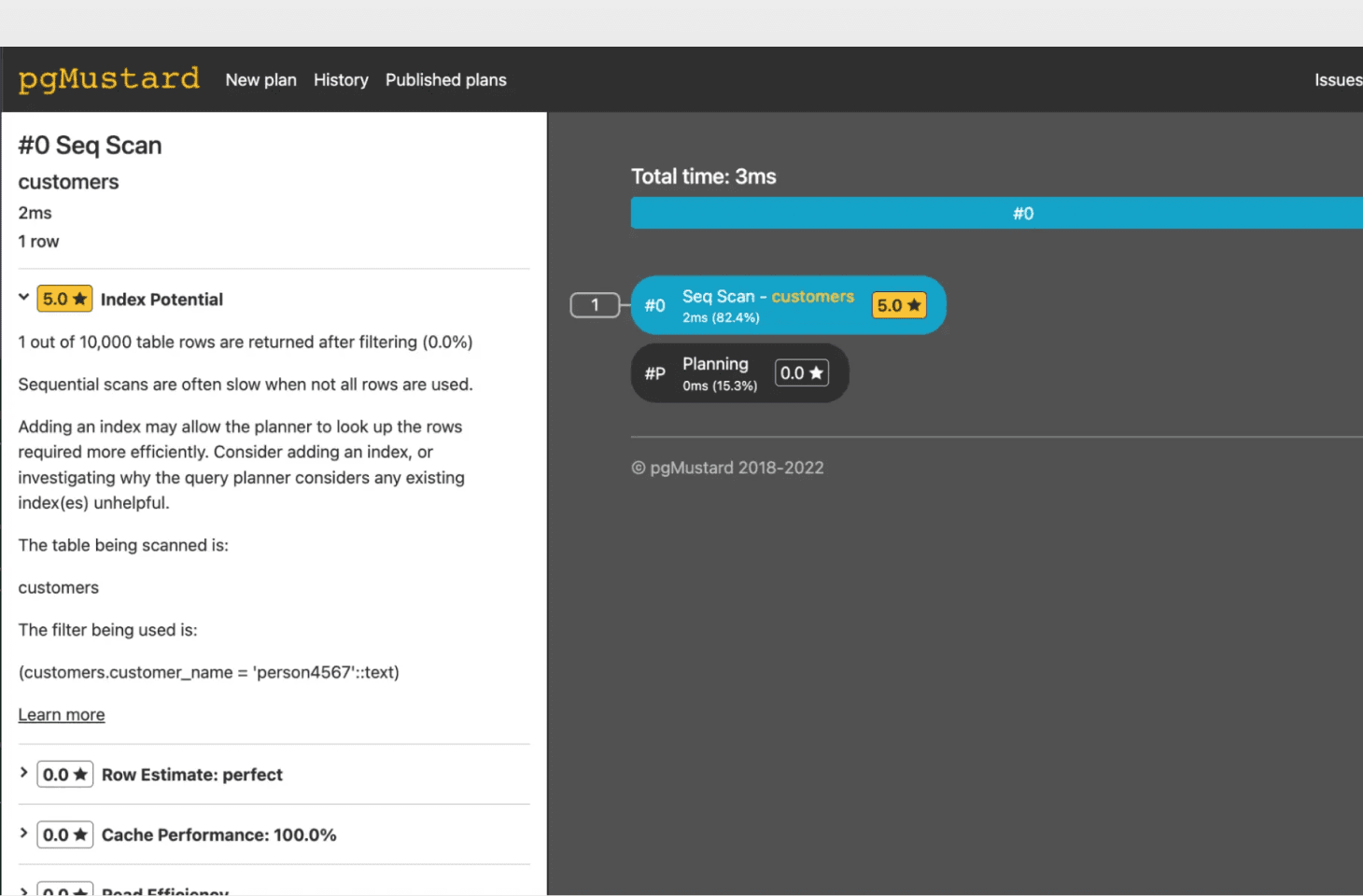This screenshot has width=1363, height=896.
Task: Click the 5.0 star badge beside Index Potential
Action: [x=64, y=299]
